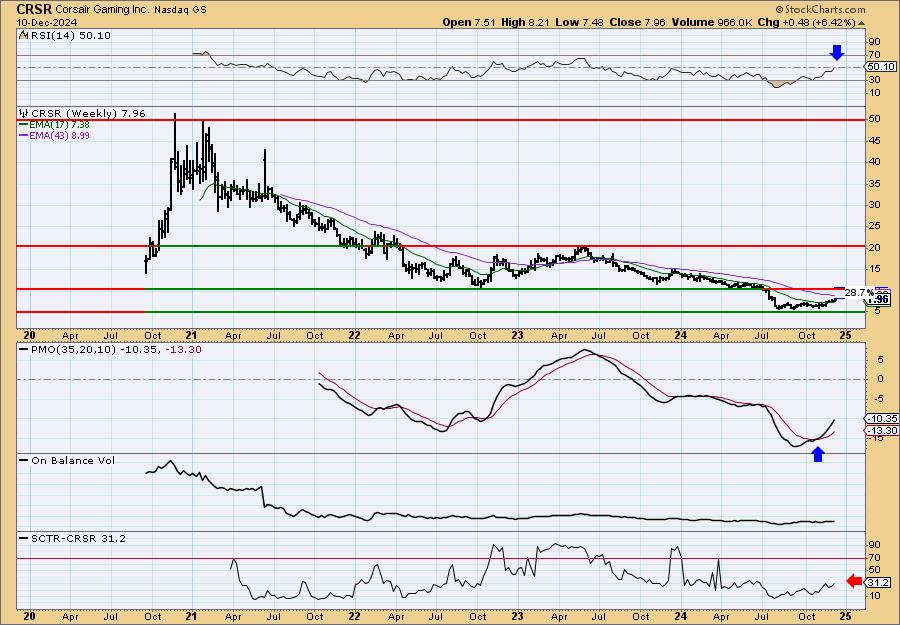Click the candlestick icon beside CRSR (Weekly)
Image resolution: width=900 pixels, height=625 pixels.
coord(24,114)
